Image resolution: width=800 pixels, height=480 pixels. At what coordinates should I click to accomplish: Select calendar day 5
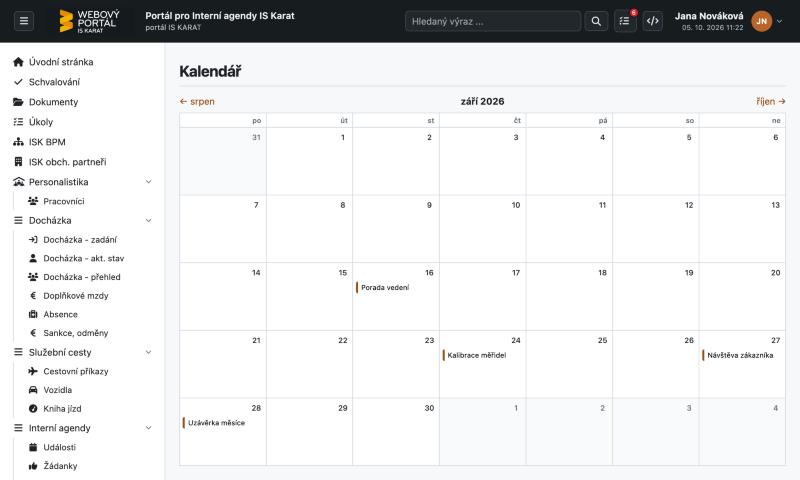pos(656,161)
